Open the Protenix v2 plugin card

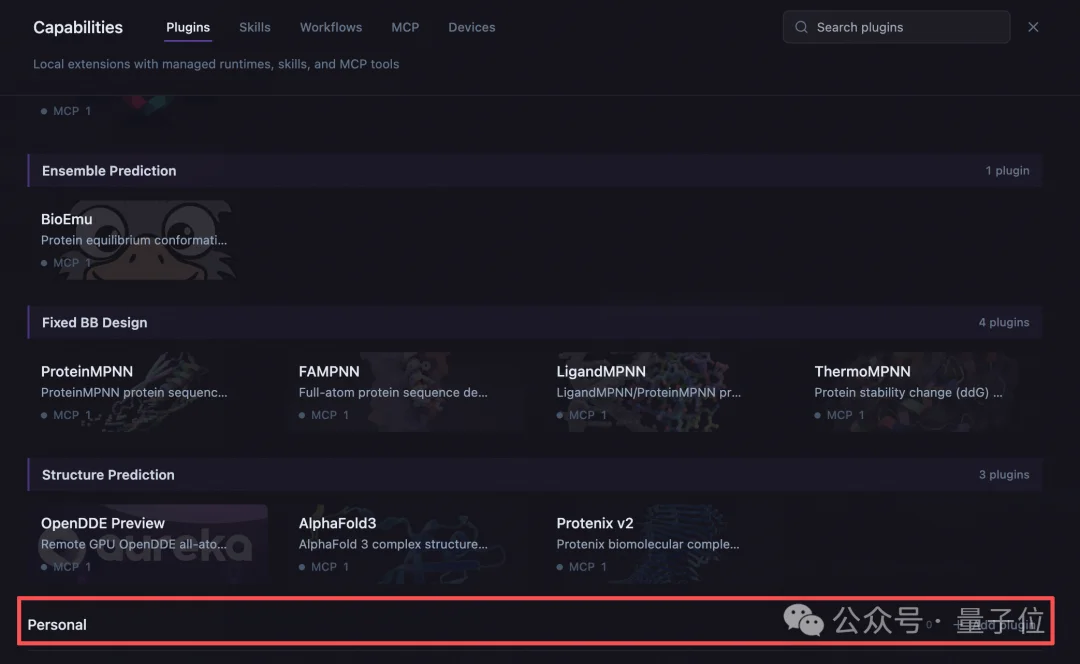pos(665,543)
